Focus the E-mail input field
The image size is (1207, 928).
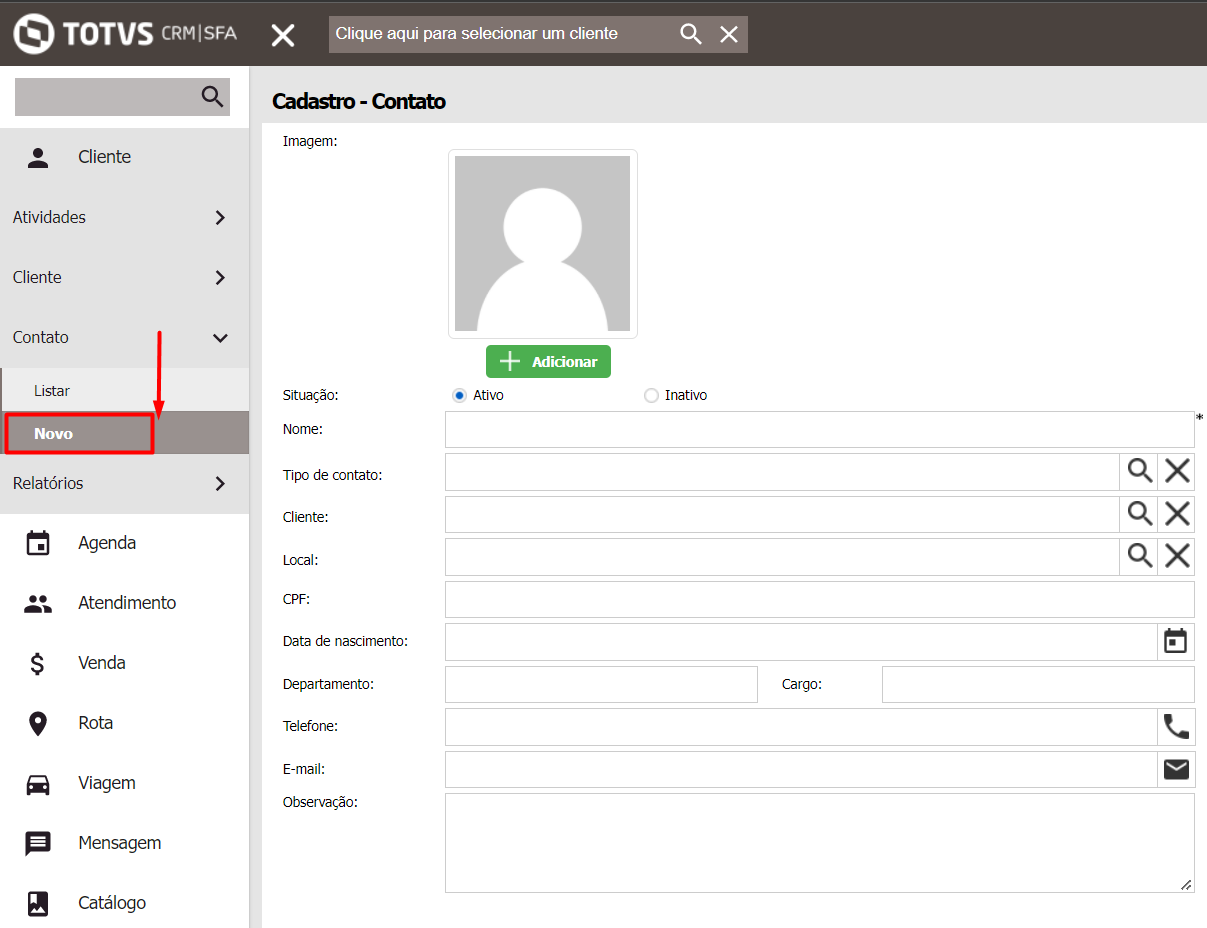[x=801, y=769]
